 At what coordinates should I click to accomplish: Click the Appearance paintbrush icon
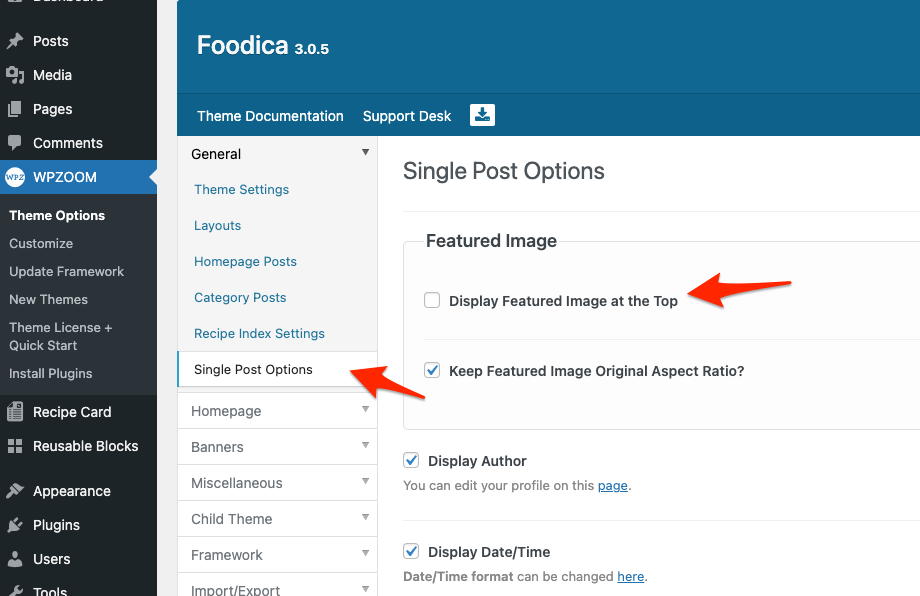(15, 491)
